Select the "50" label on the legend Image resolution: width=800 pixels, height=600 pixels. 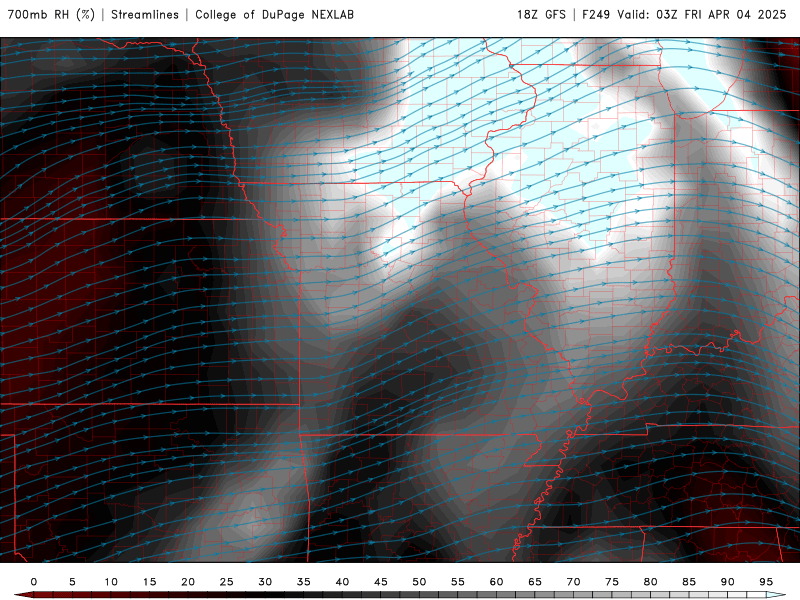click(x=419, y=582)
